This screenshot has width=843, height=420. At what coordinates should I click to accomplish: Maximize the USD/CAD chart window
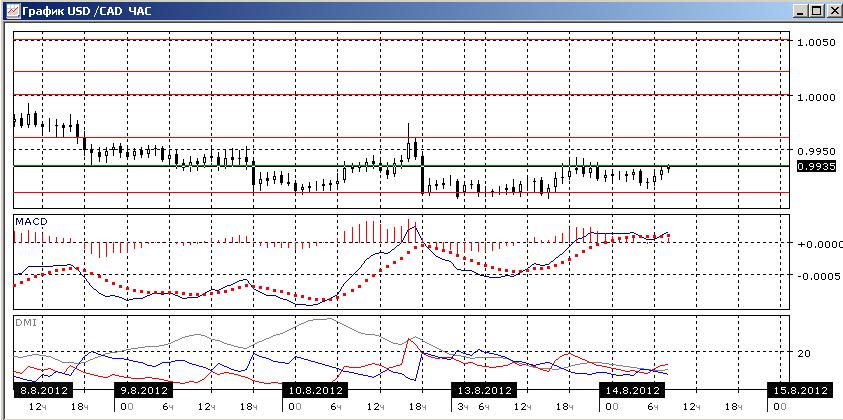point(816,10)
